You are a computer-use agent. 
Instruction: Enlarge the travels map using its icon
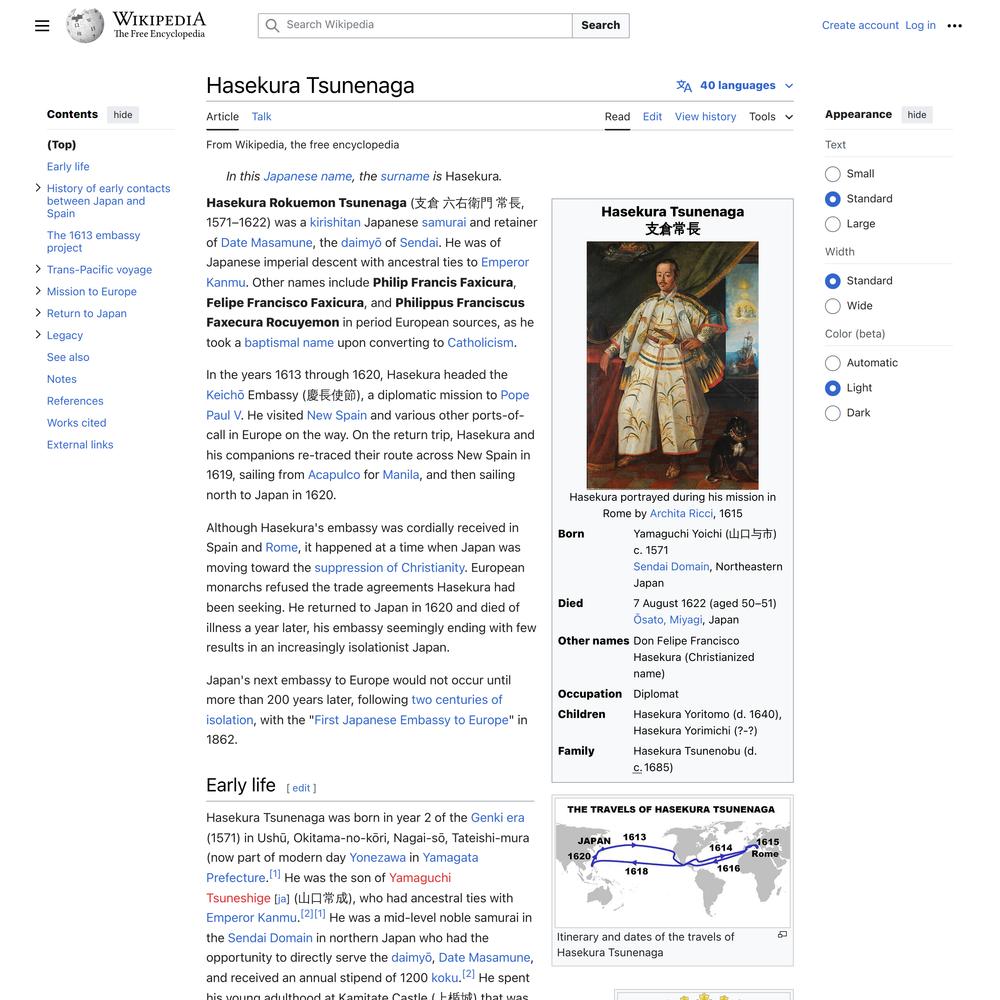pos(782,935)
